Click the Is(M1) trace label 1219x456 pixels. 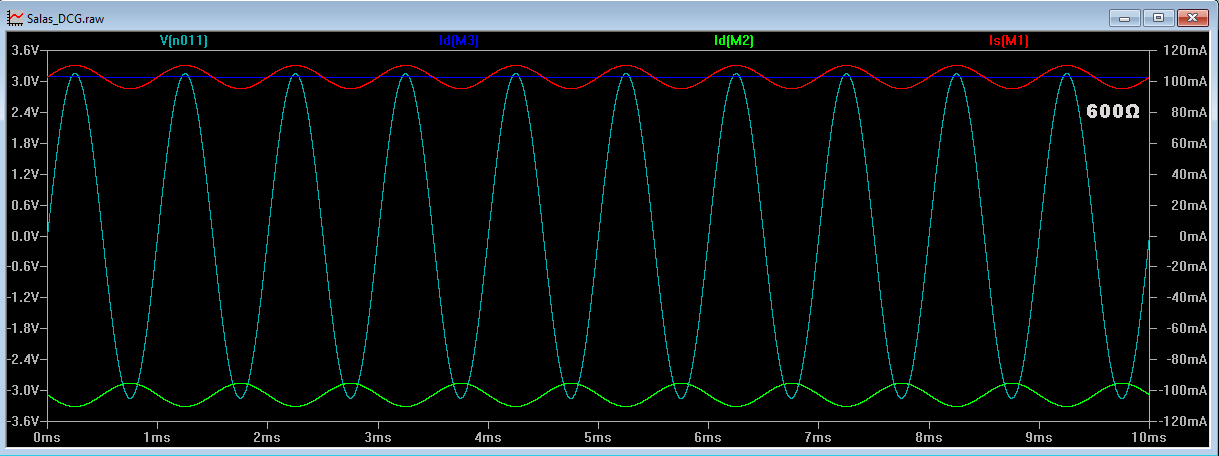pos(1008,41)
